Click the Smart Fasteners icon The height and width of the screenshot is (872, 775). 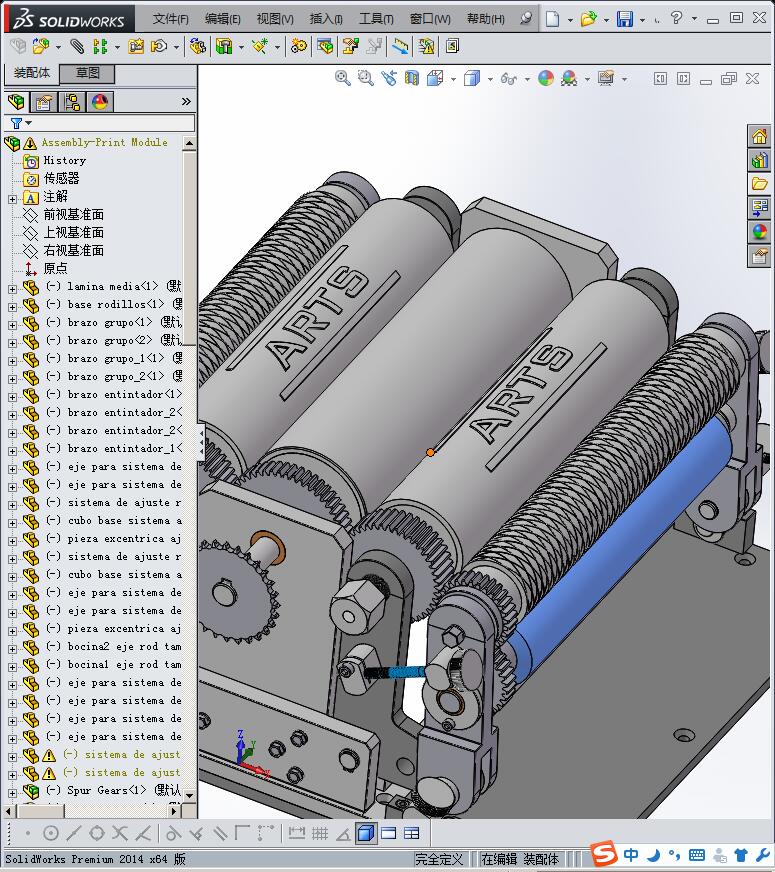(136, 46)
